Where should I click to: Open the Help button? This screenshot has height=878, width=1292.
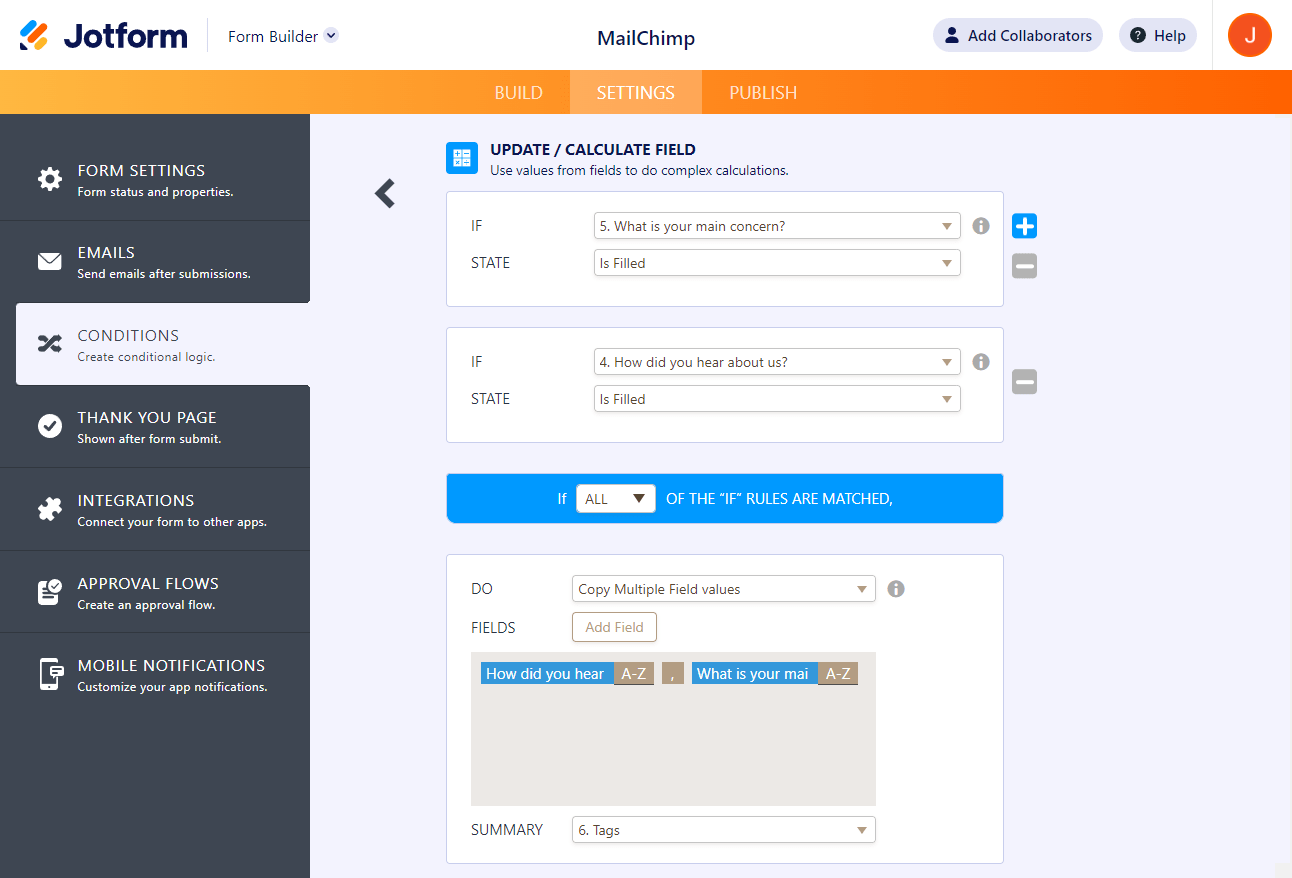click(1158, 35)
